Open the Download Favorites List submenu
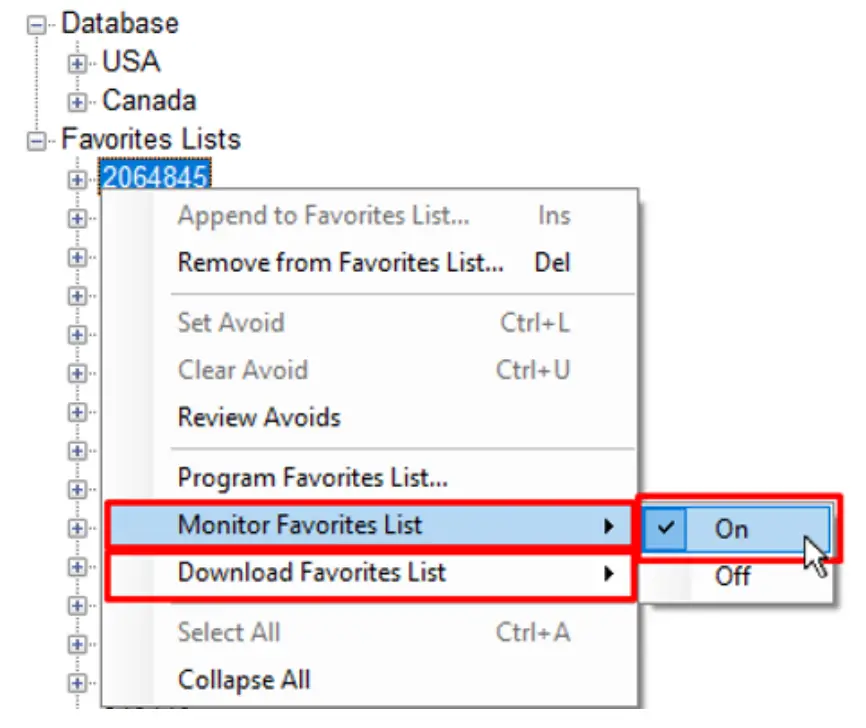The width and height of the screenshot is (866, 728). click(x=312, y=573)
